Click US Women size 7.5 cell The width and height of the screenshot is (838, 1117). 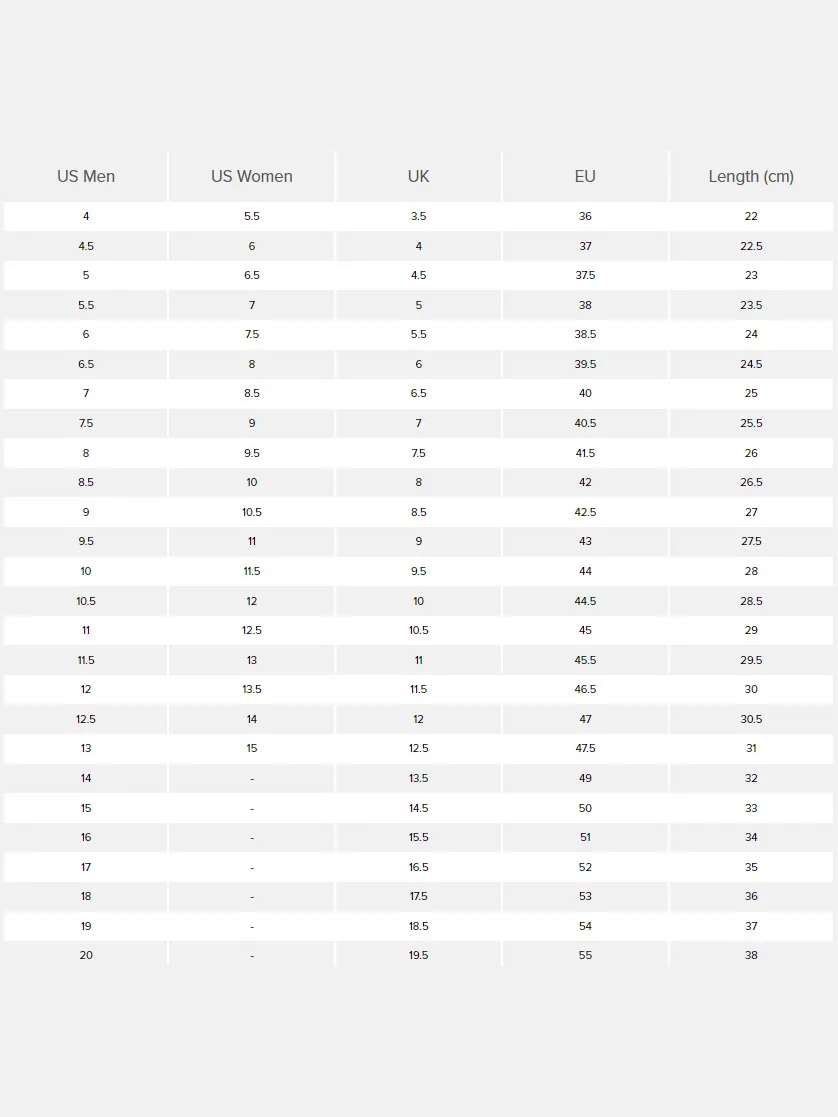(252, 335)
